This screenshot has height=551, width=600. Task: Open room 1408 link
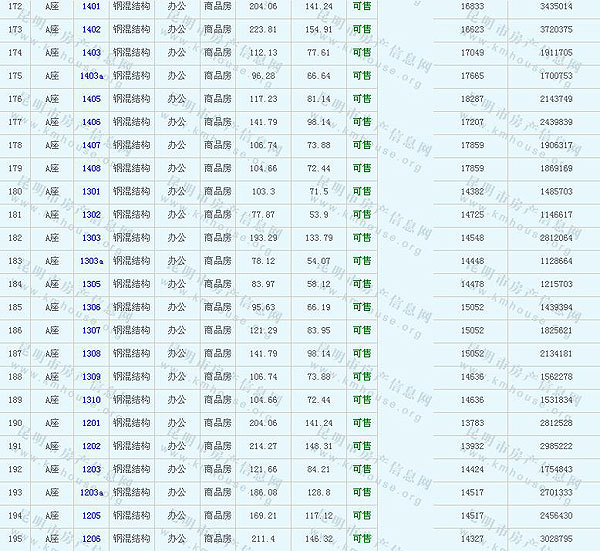pyautogui.click(x=91, y=168)
